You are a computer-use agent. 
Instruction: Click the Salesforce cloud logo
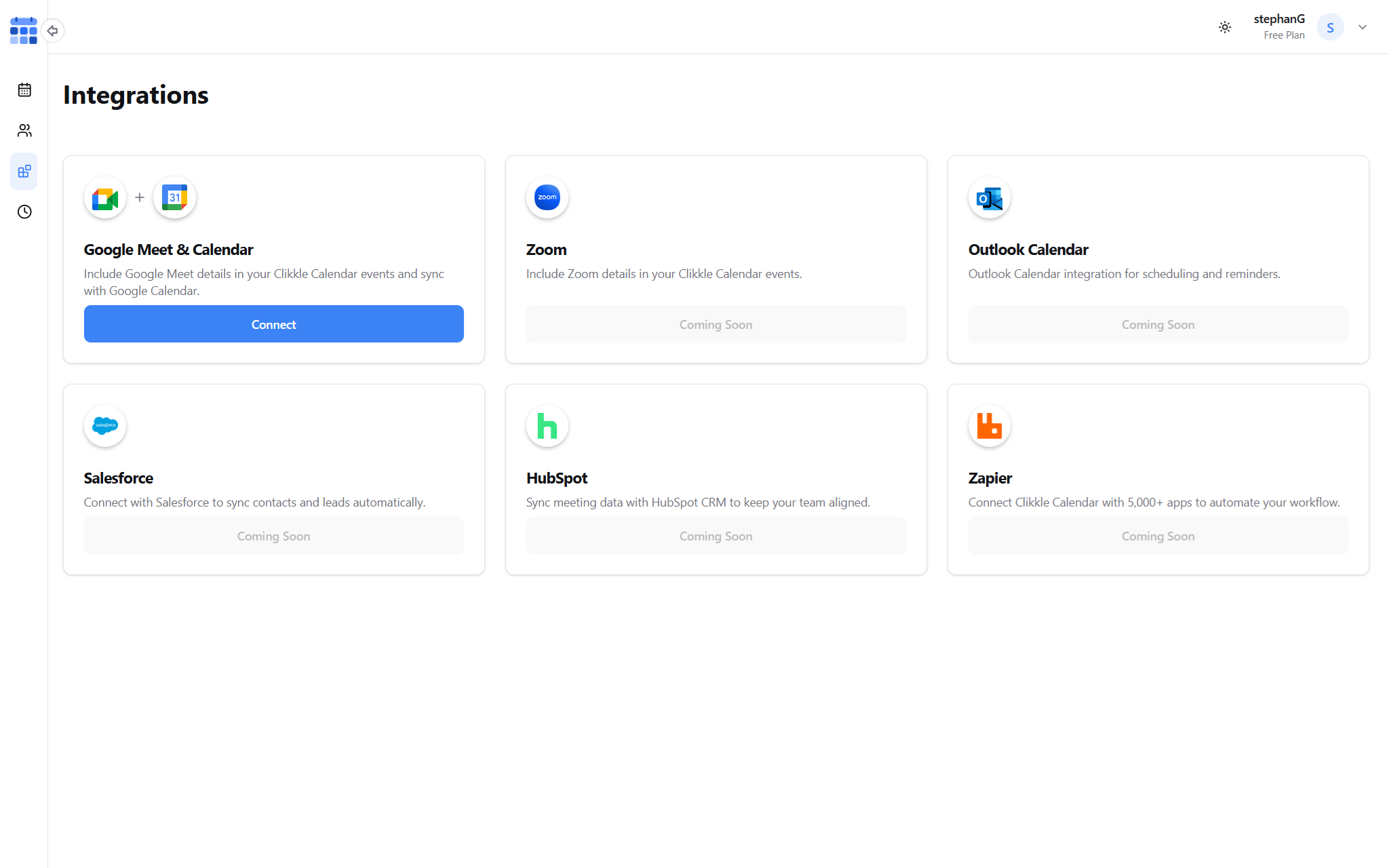click(105, 426)
